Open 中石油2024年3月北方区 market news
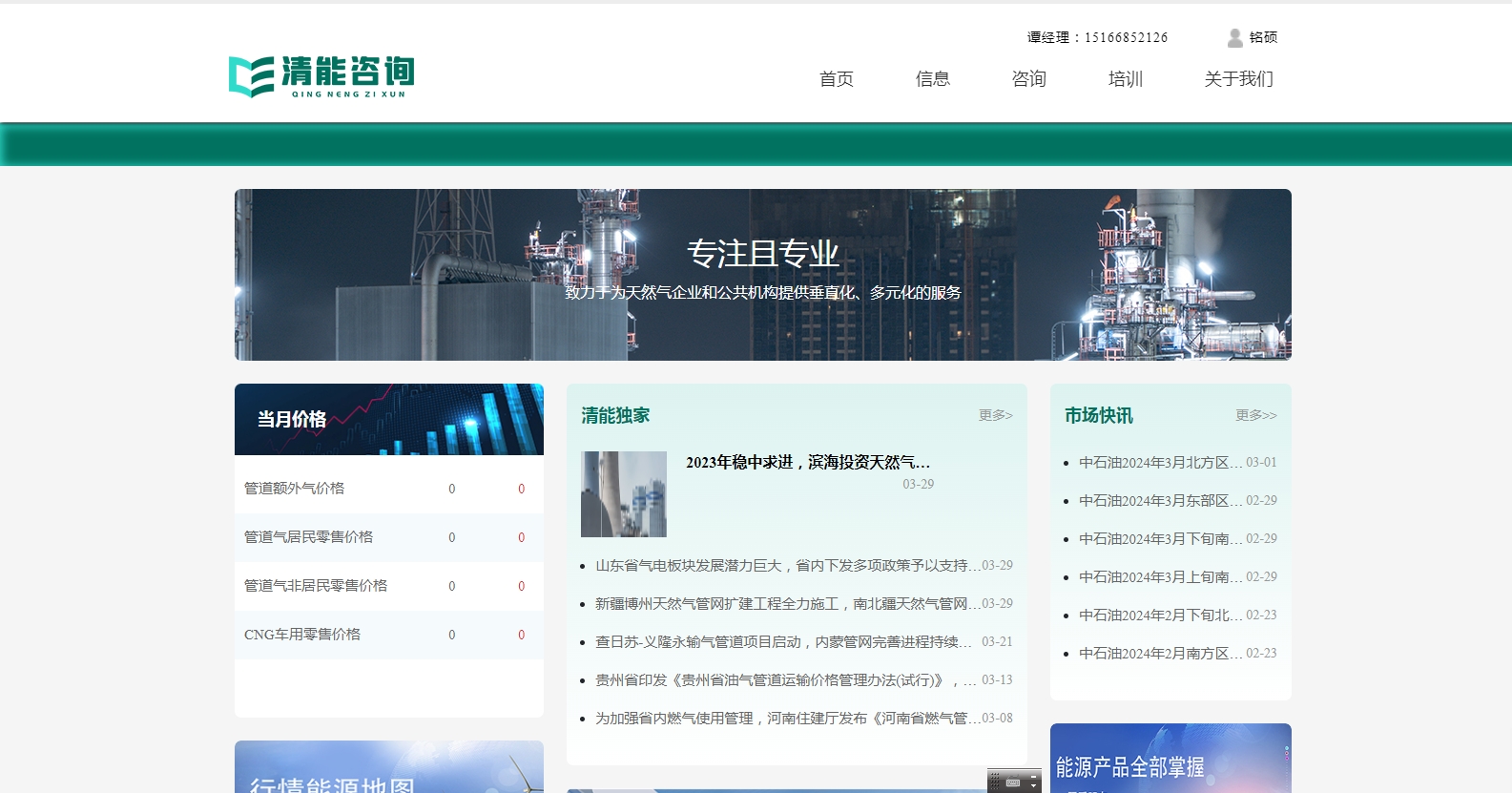This screenshot has width=1512, height=793. [1160, 463]
